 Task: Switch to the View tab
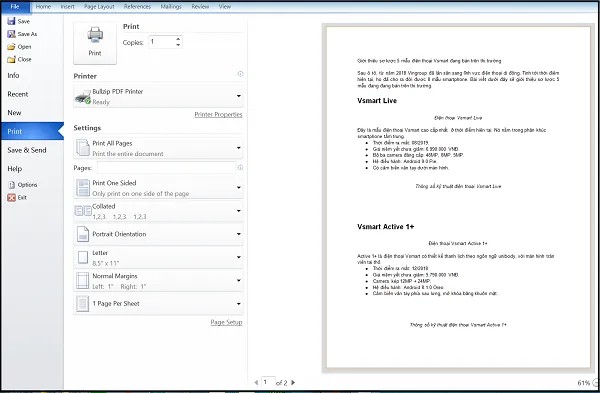coord(225,7)
